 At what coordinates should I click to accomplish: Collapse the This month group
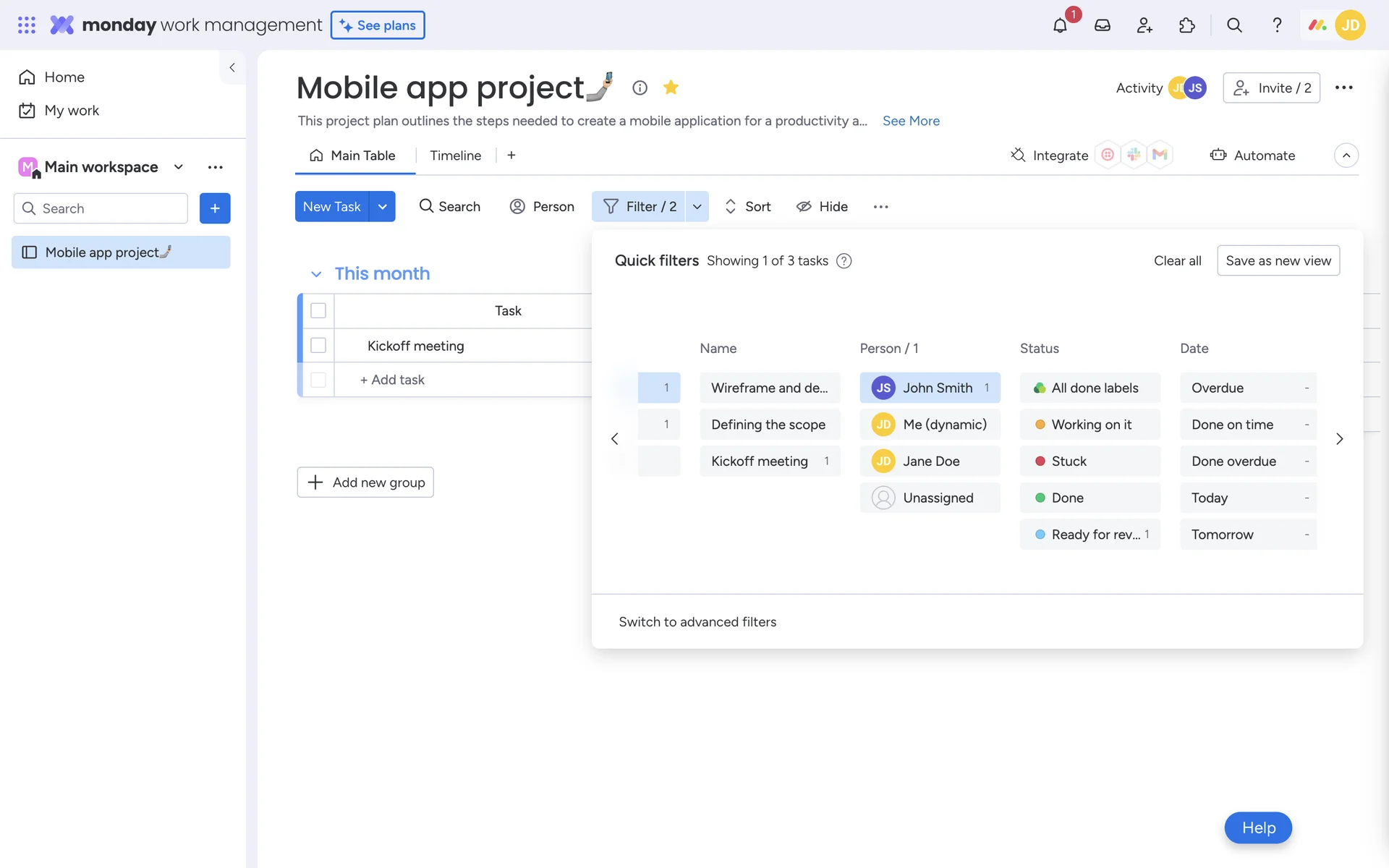[x=316, y=274]
